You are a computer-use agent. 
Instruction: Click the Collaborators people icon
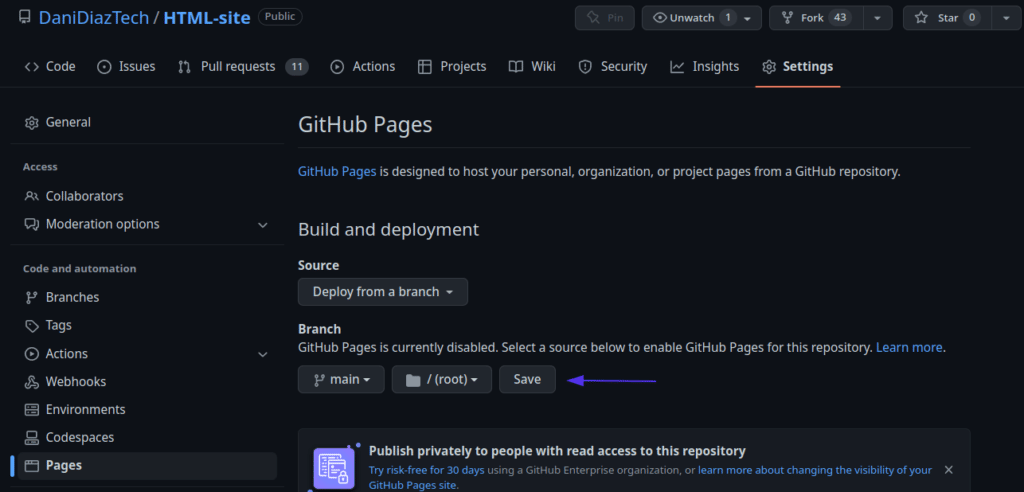coord(31,197)
